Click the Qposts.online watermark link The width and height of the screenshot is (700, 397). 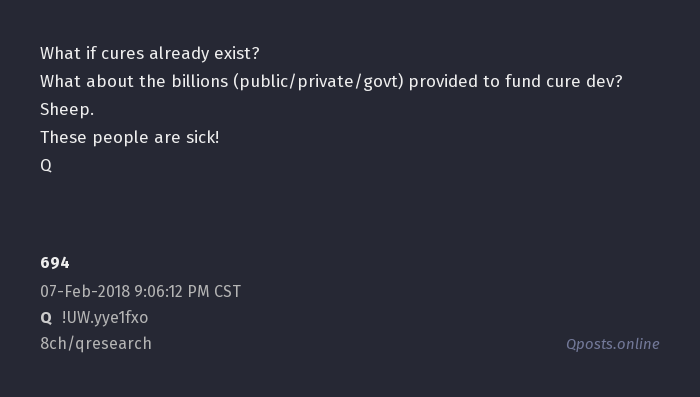click(612, 344)
